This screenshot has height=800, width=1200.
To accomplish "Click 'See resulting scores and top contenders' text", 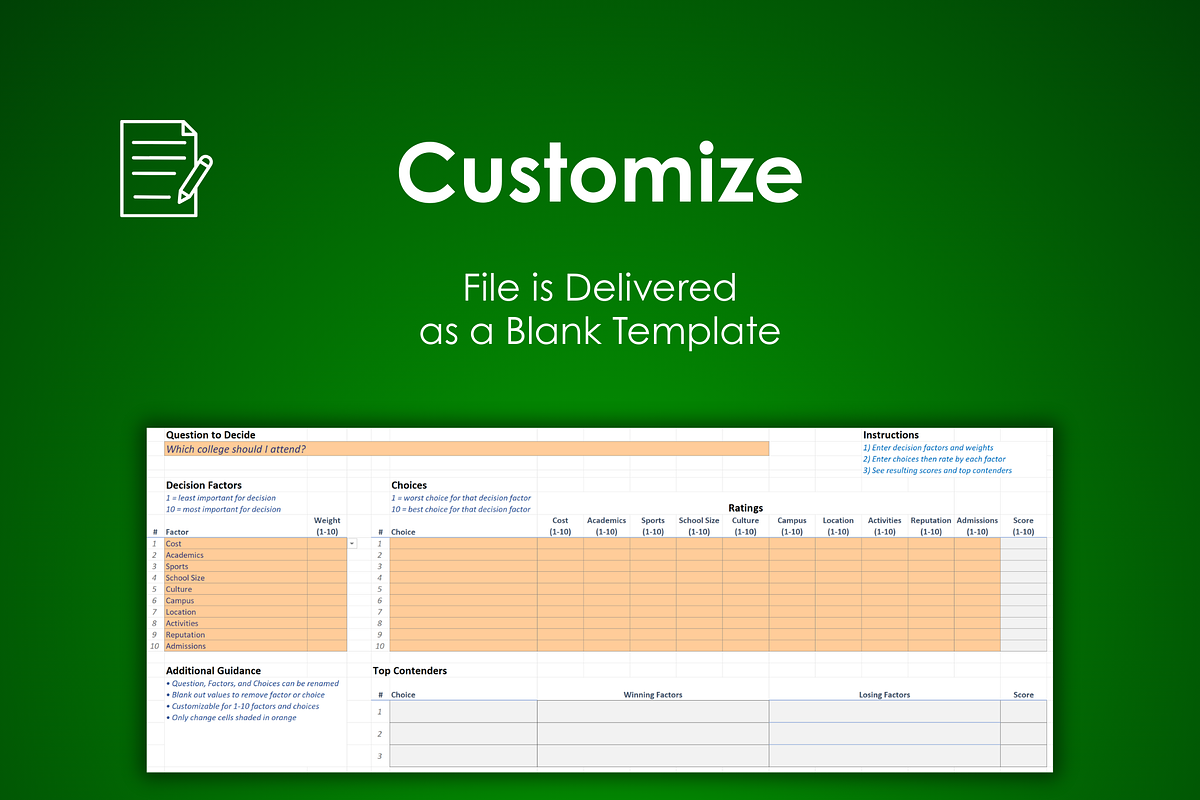I will click(937, 470).
